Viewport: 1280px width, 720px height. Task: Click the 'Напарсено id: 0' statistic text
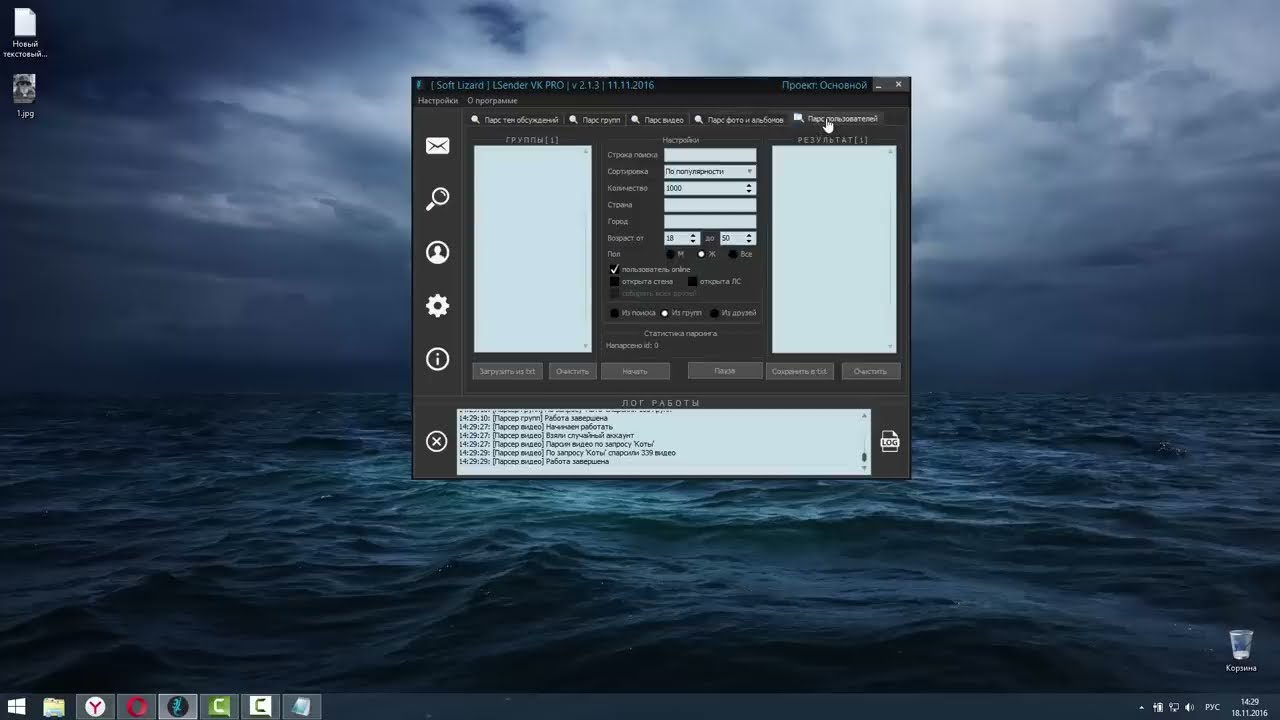[632, 346]
